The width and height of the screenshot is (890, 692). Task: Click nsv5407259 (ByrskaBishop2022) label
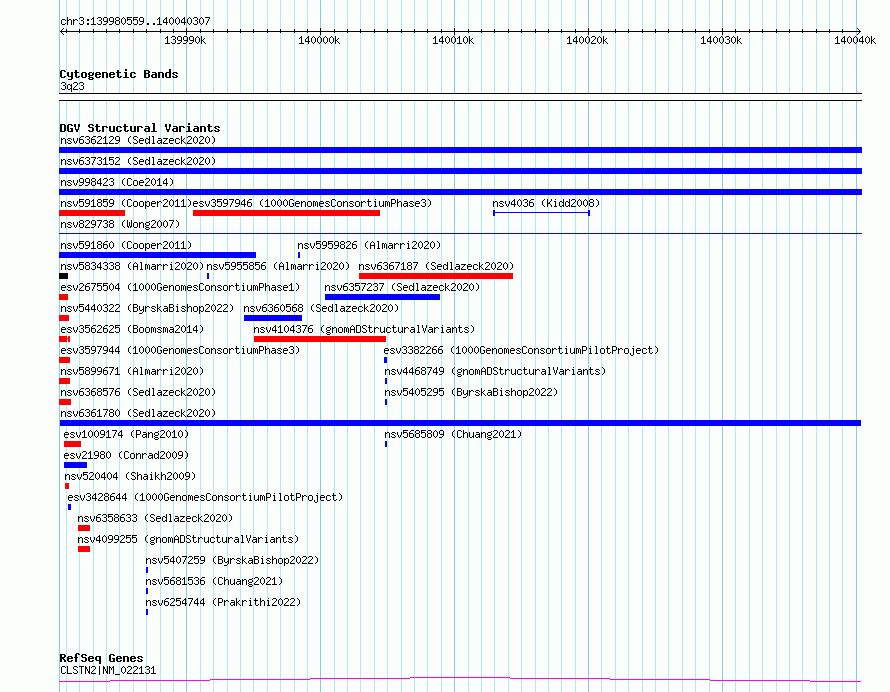tap(232, 560)
